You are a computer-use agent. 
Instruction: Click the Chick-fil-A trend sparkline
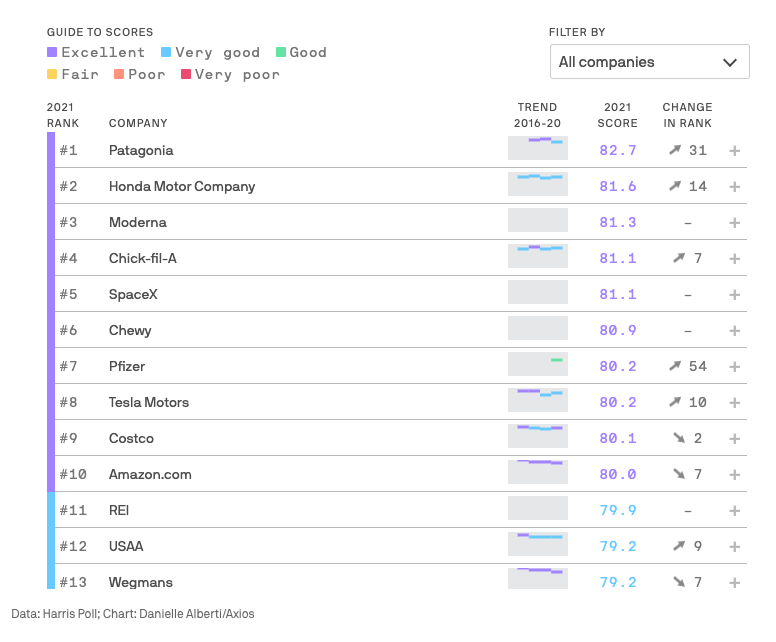538,256
